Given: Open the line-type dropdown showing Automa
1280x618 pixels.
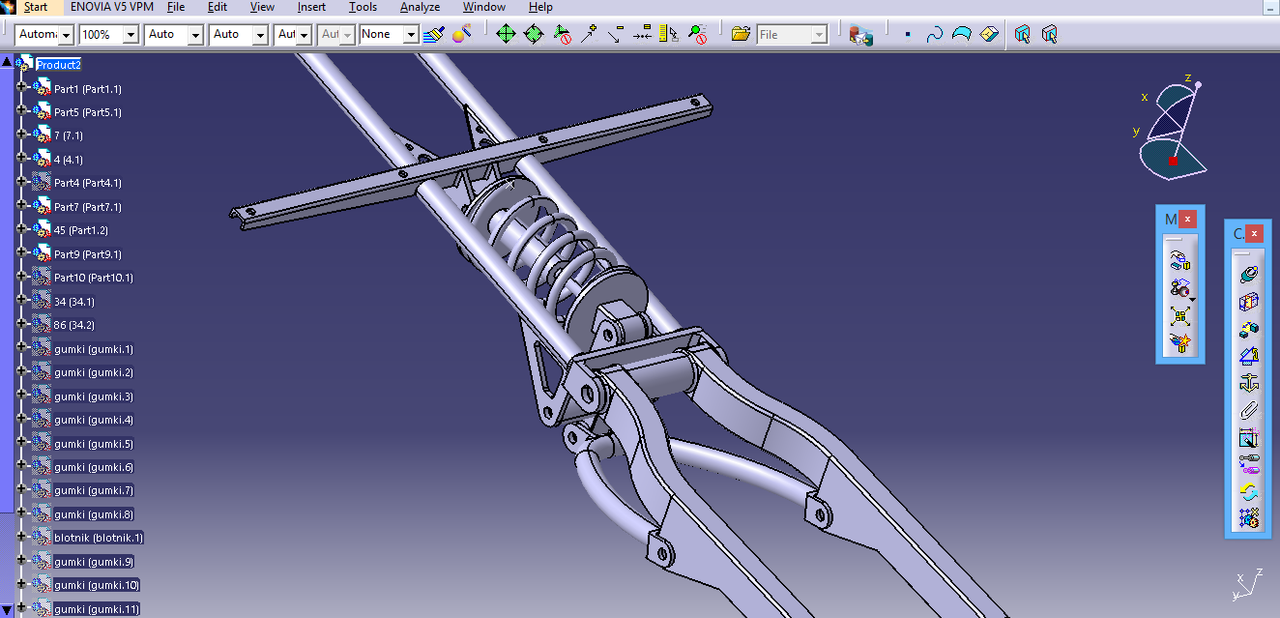Looking at the screenshot, I should coord(66,35).
